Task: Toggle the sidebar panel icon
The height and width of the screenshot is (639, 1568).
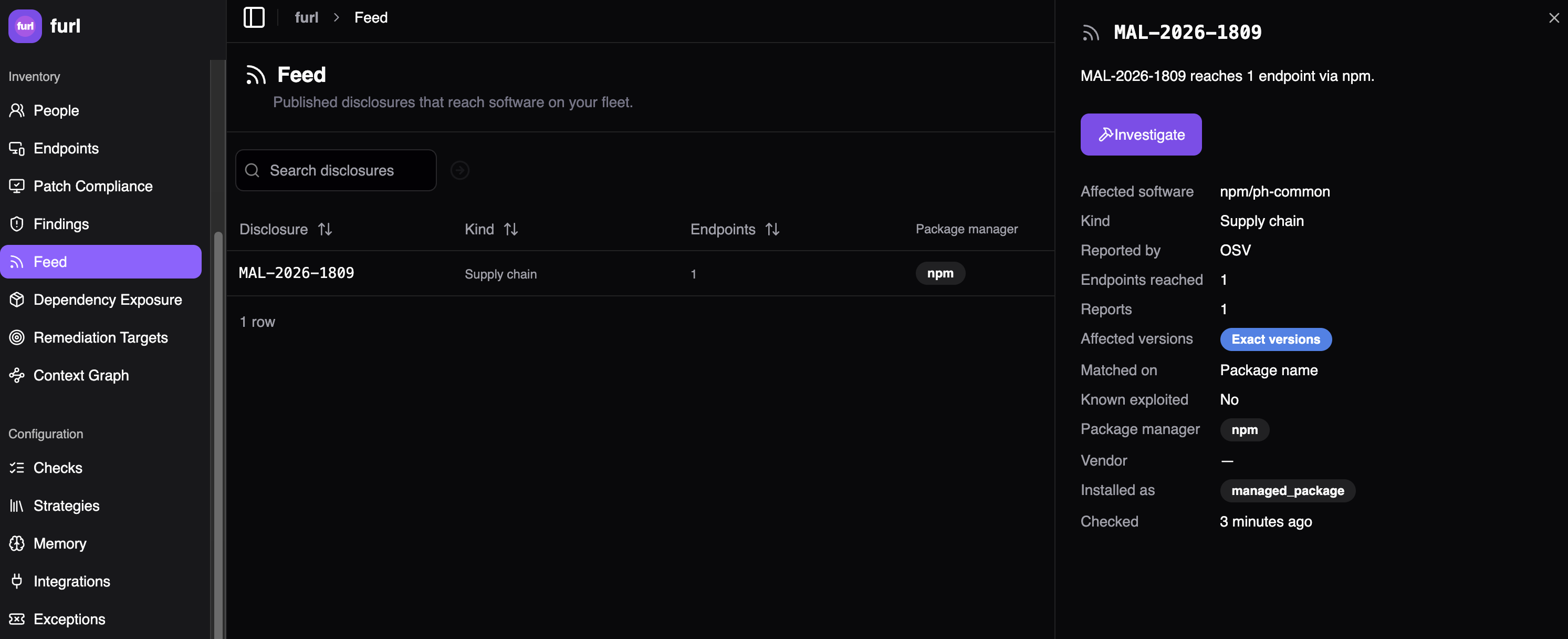Action: (254, 18)
